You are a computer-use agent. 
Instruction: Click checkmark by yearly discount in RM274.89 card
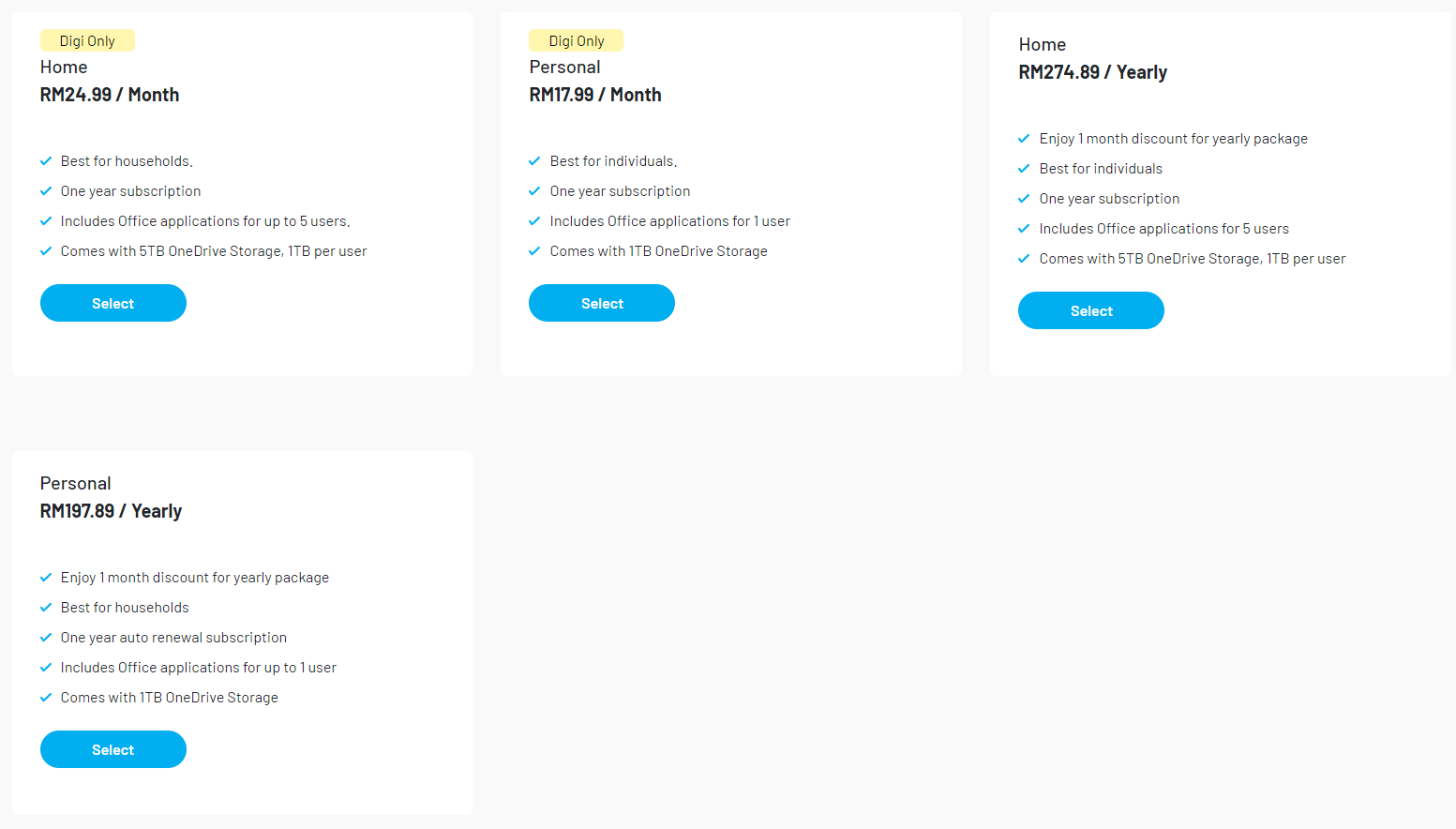click(1024, 139)
